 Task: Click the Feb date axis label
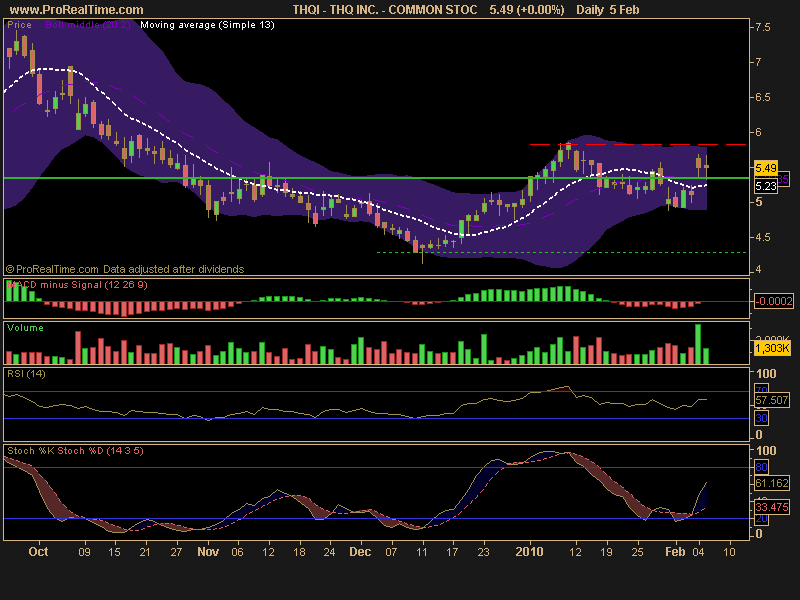click(x=676, y=552)
